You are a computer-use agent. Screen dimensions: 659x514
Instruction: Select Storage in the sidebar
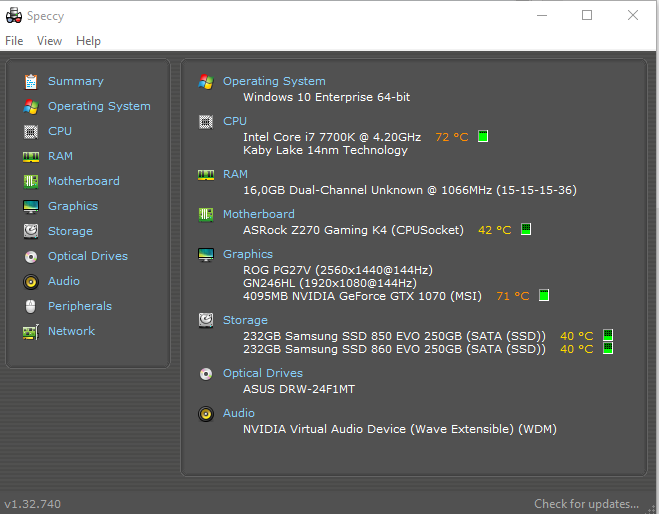(70, 231)
